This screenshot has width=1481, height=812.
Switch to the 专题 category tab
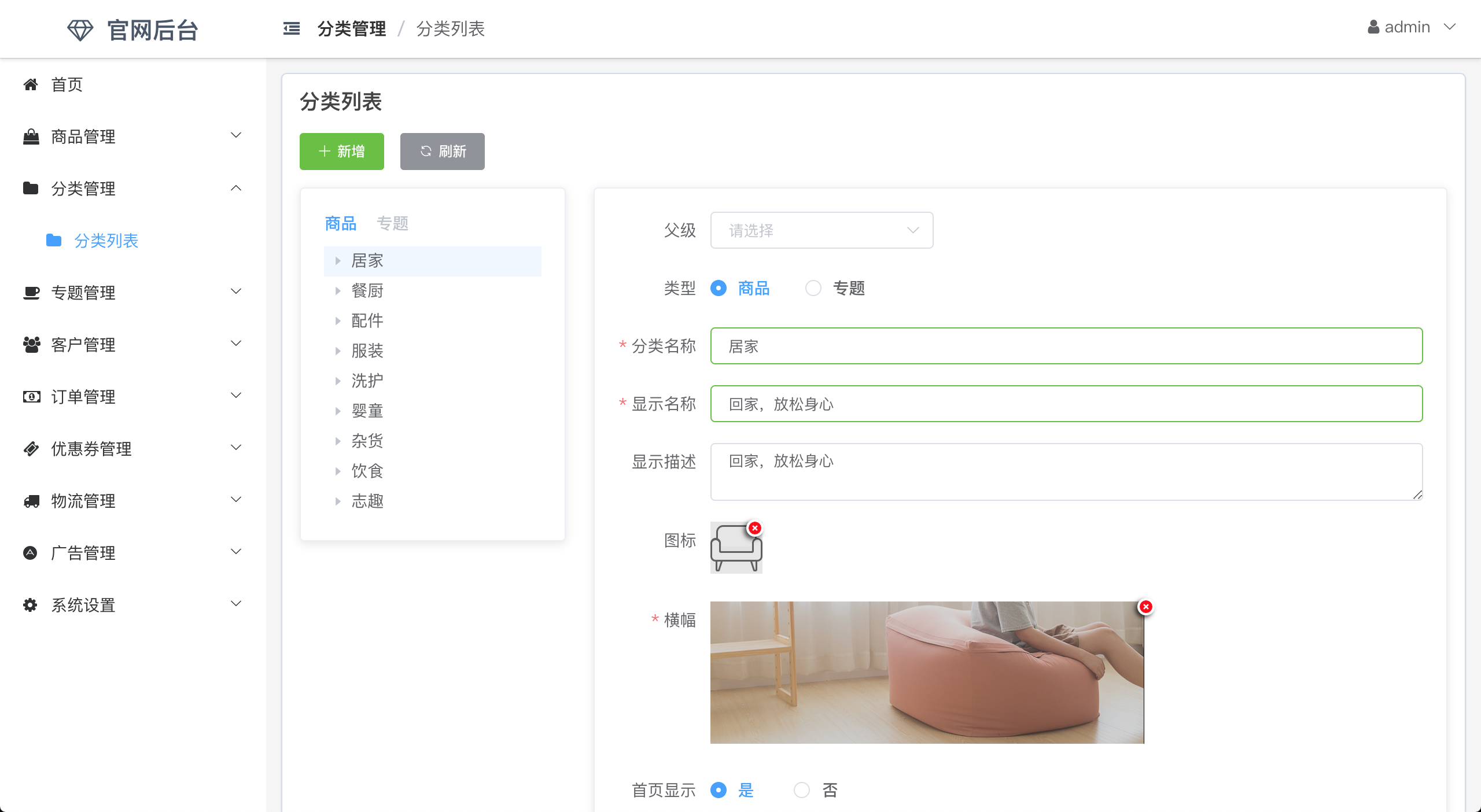point(392,223)
